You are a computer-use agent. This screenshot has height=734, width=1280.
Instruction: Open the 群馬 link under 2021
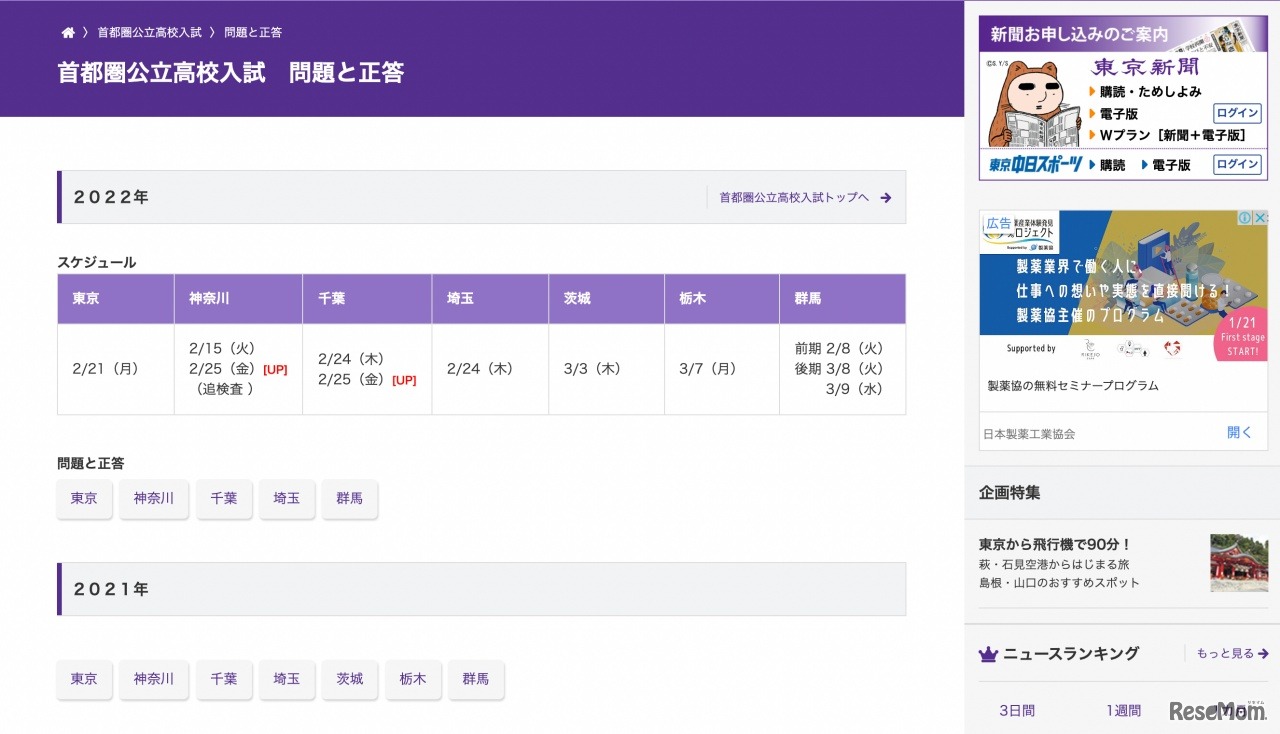[477, 679]
